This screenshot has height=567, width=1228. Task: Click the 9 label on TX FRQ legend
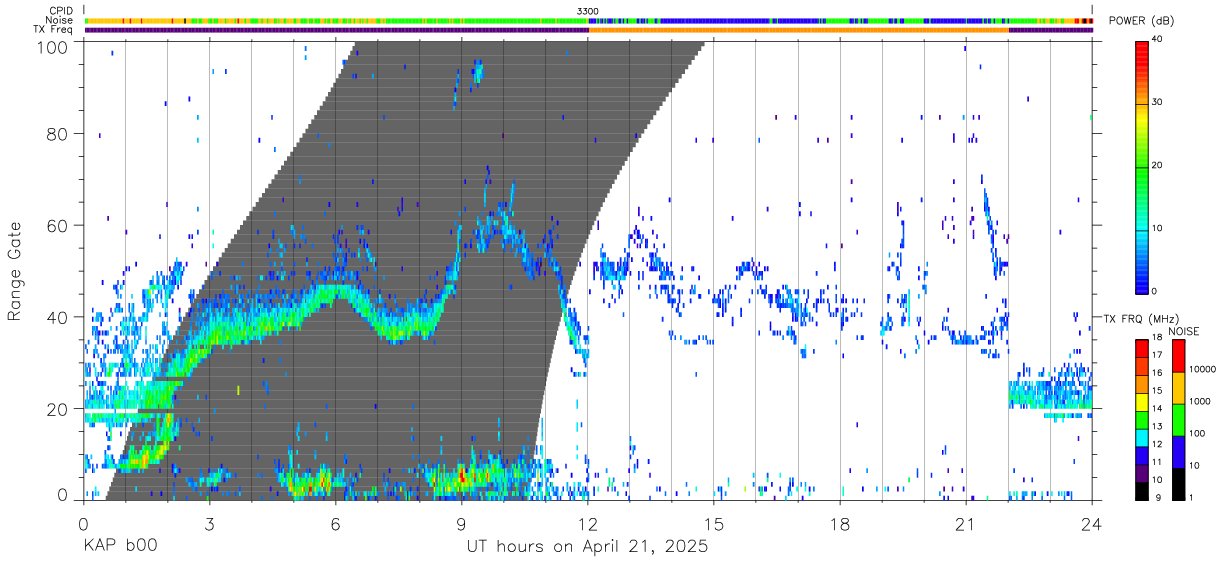click(1158, 497)
